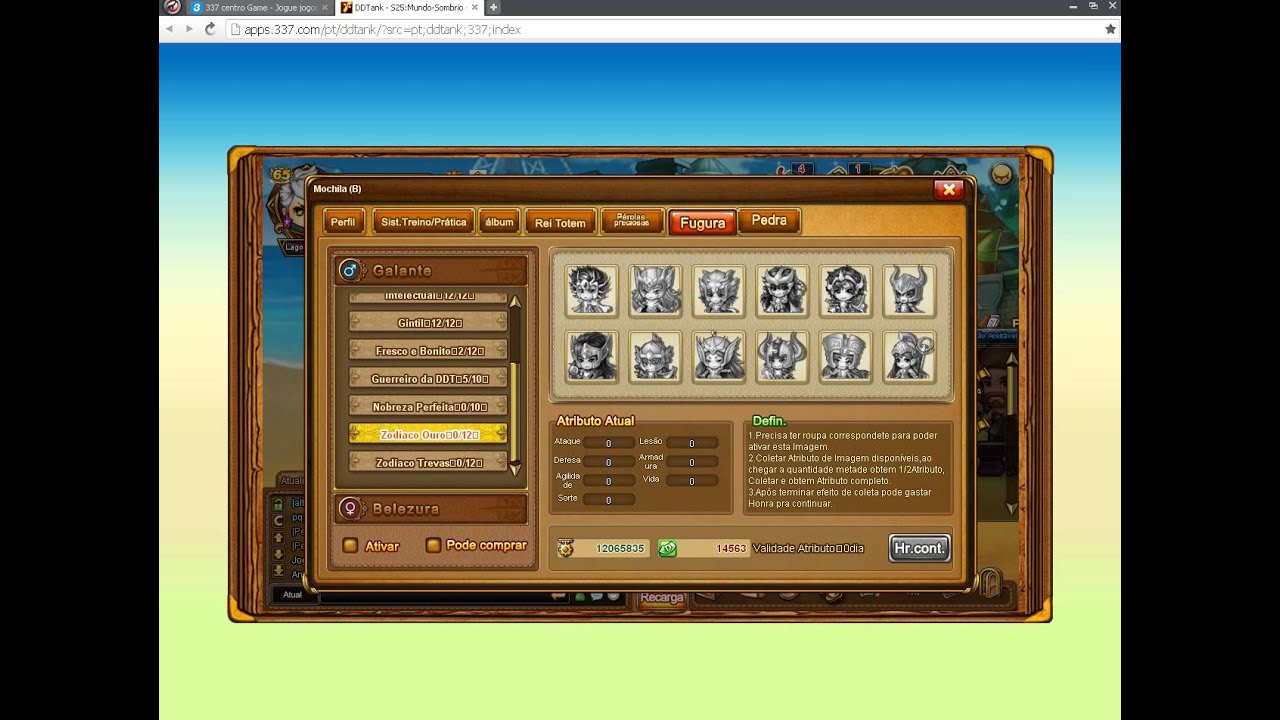Reload the DDTank page

(210, 29)
